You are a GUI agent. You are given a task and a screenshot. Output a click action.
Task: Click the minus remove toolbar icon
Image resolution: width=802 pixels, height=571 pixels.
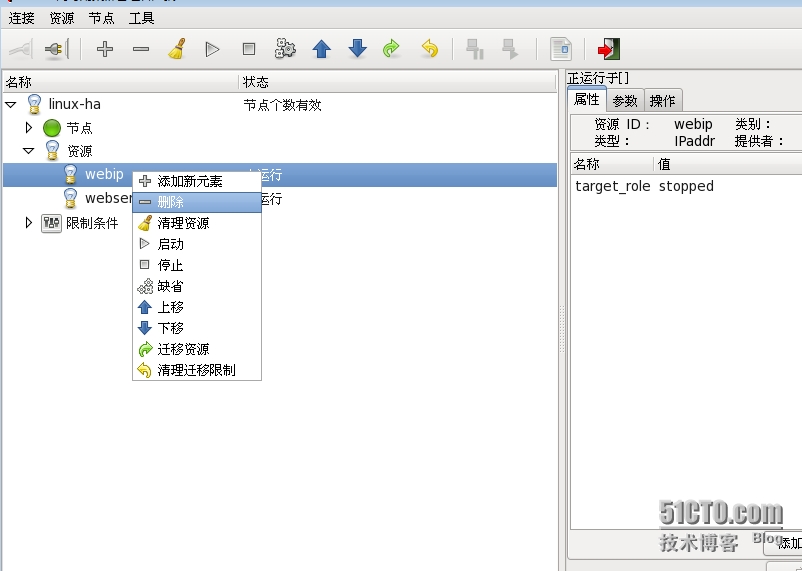click(x=141, y=49)
